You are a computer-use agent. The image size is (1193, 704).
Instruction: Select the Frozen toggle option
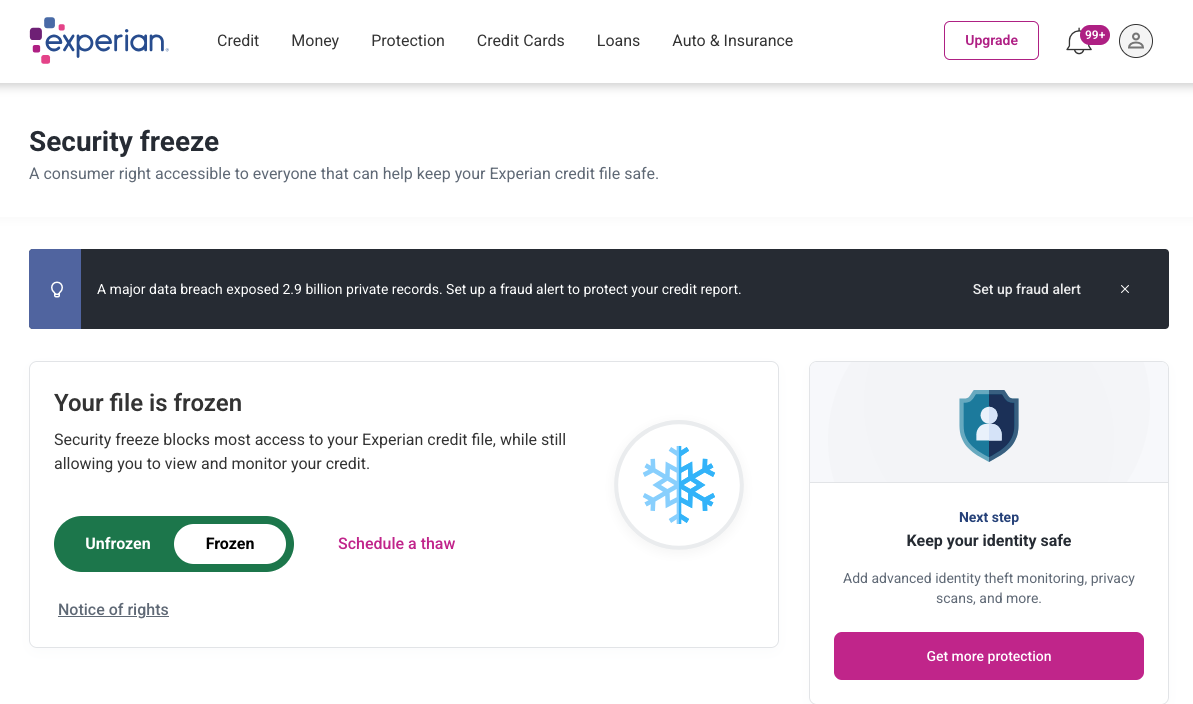tap(230, 544)
